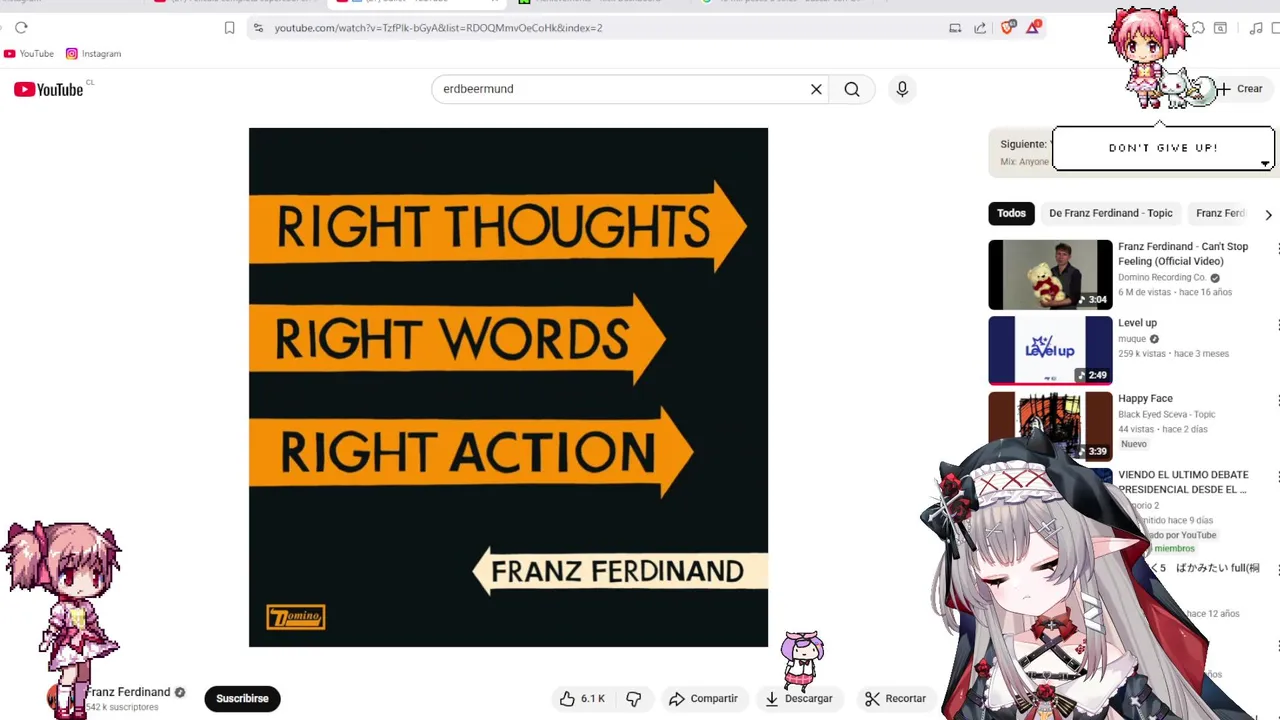Open options menu for Level up video
This screenshot has width=1280, height=720.
point(1277,325)
